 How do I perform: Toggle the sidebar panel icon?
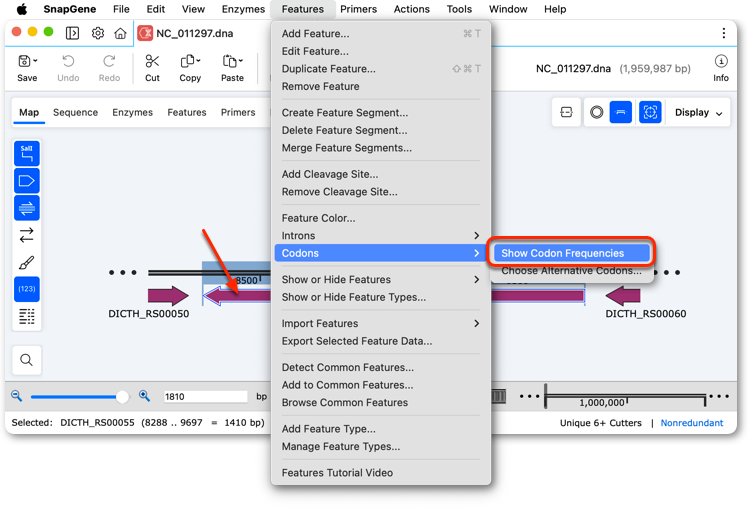(73, 33)
